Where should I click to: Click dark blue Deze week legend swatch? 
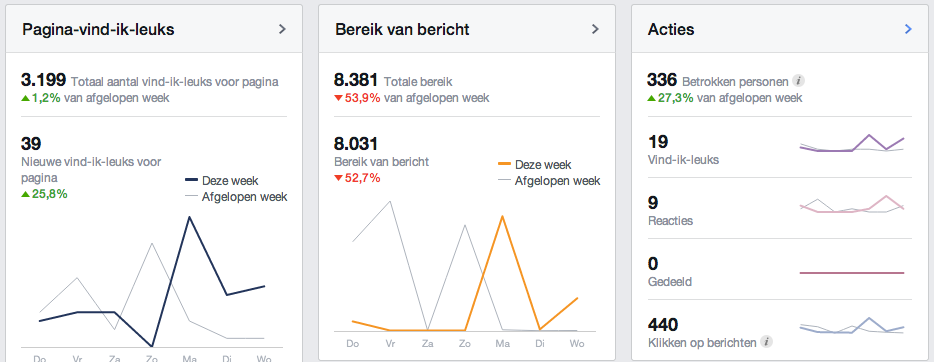click(192, 180)
